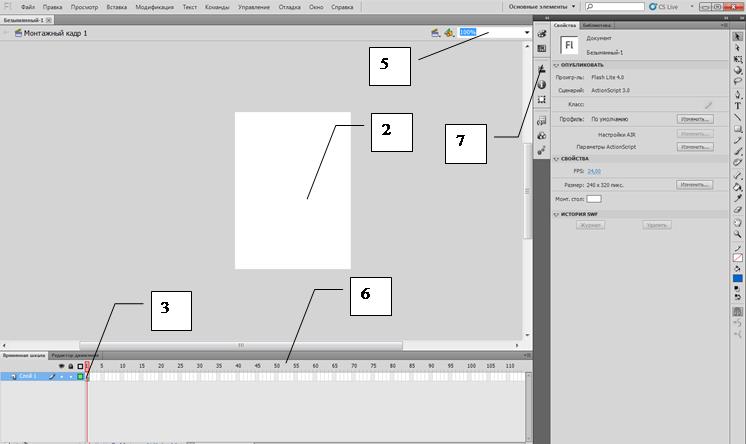The height and width of the screenshot is (444, 746).
Task: Open the stage color swatch
Action: pyautogui.click(x=594, y=199)
